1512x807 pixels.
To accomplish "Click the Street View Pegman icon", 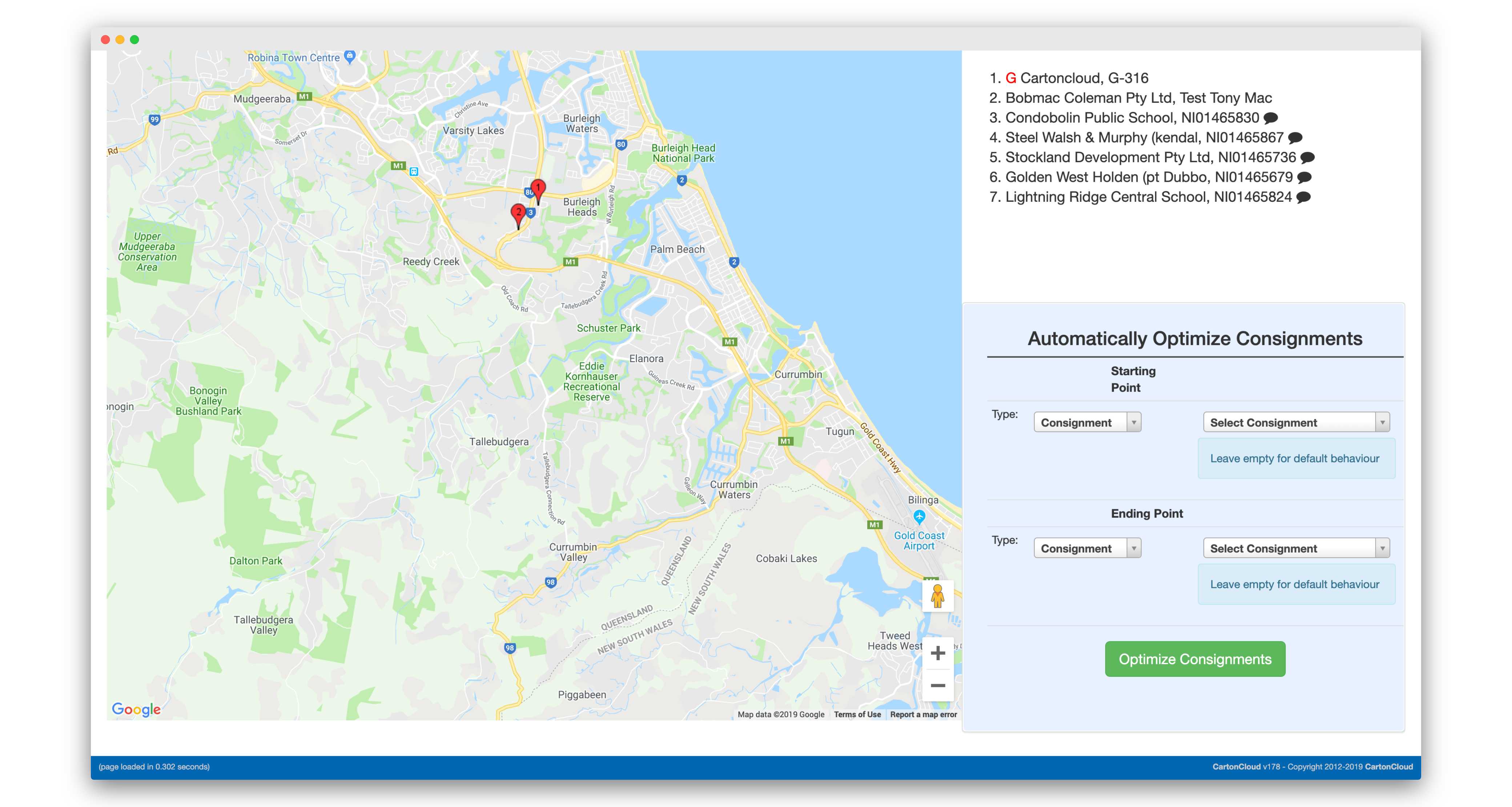I will click(938, 596).
